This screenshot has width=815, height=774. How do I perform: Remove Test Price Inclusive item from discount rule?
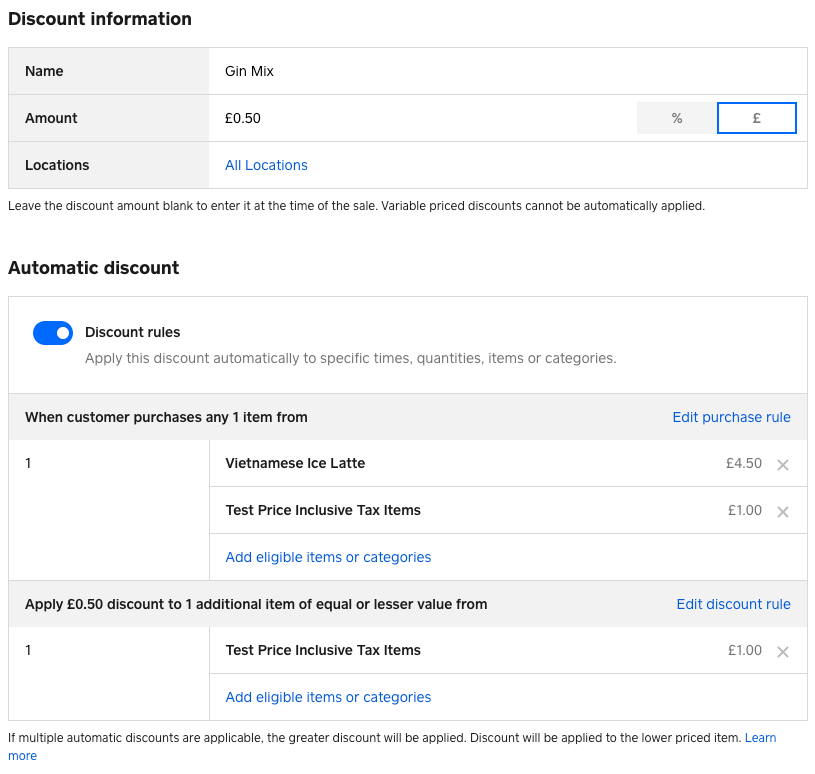click(783, 651)
